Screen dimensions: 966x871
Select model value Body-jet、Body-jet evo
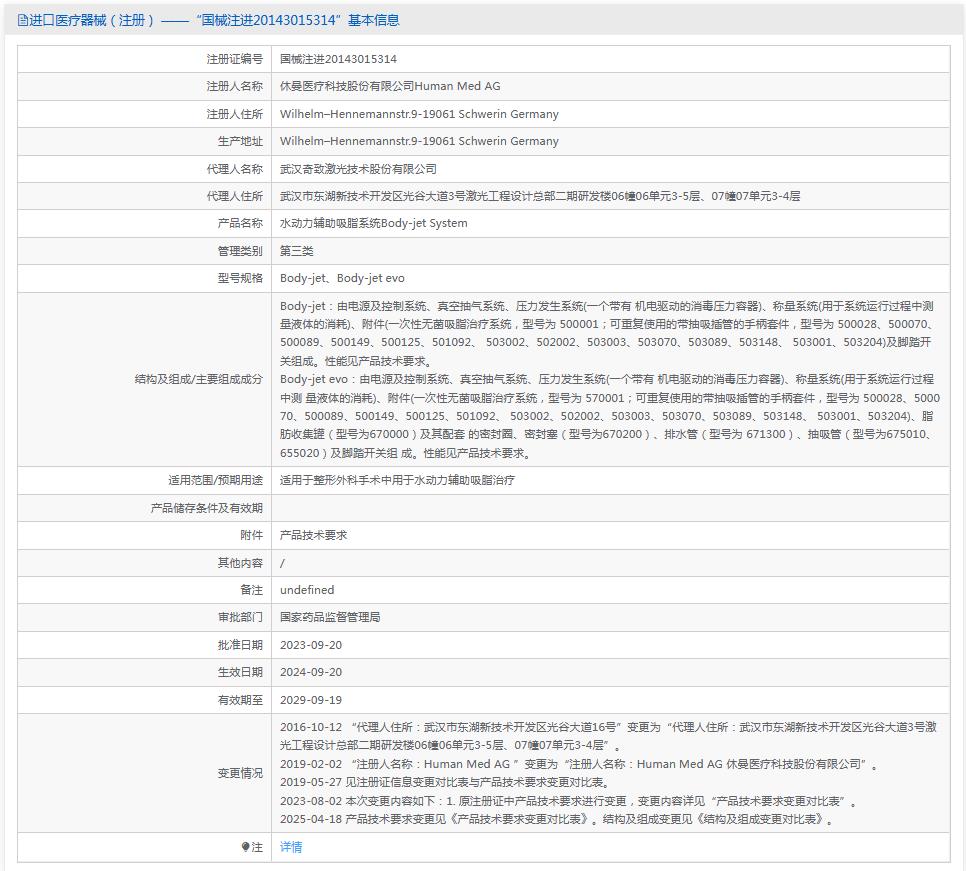pos(342,278)
